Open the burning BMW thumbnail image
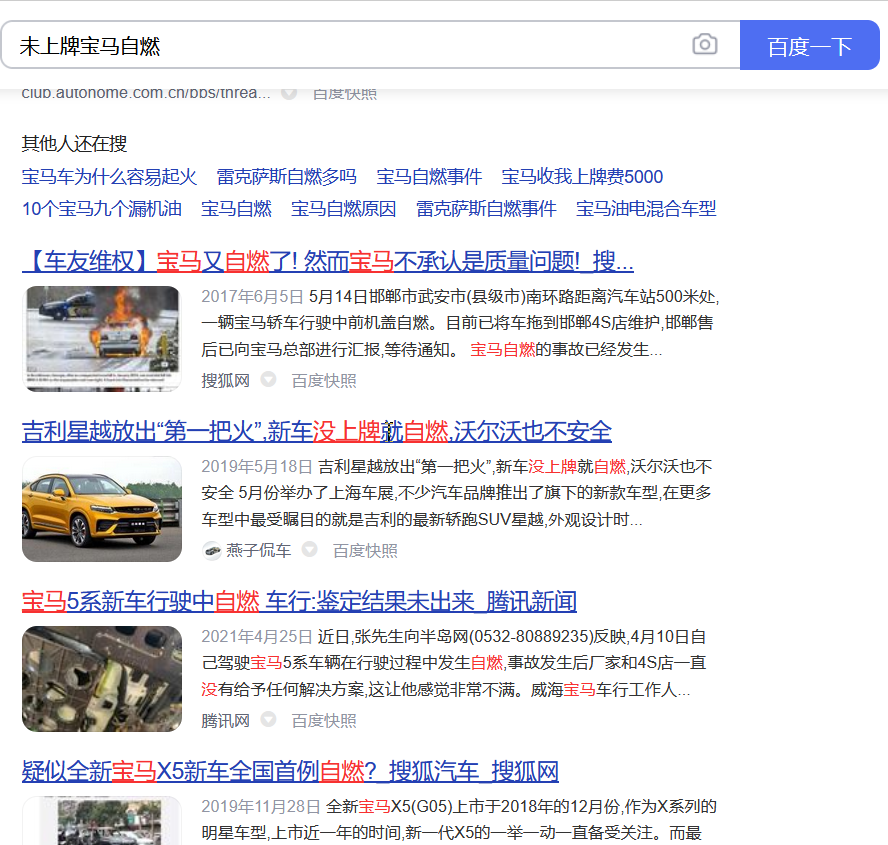Screen dimensions: 888x845 click(x=102, y=339)
